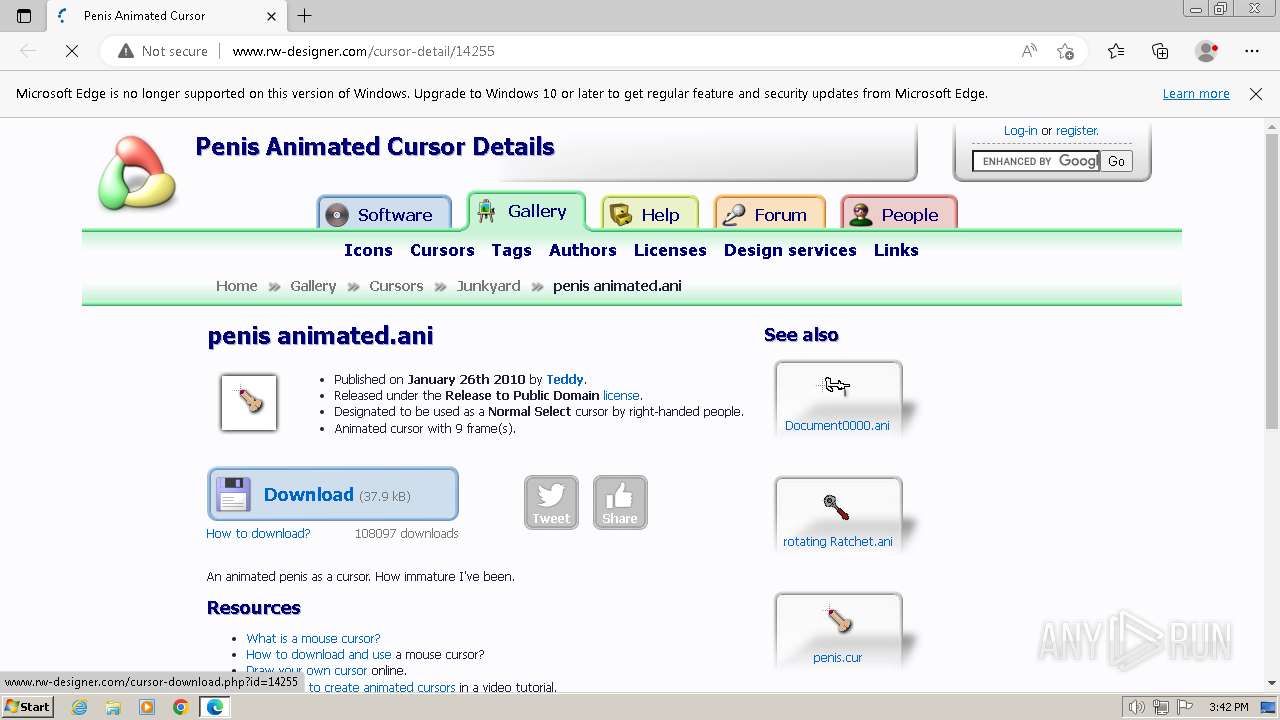Viewport: 1280px width, 720px height.
Task: Click the Tweet button
Action: [551, 502]
